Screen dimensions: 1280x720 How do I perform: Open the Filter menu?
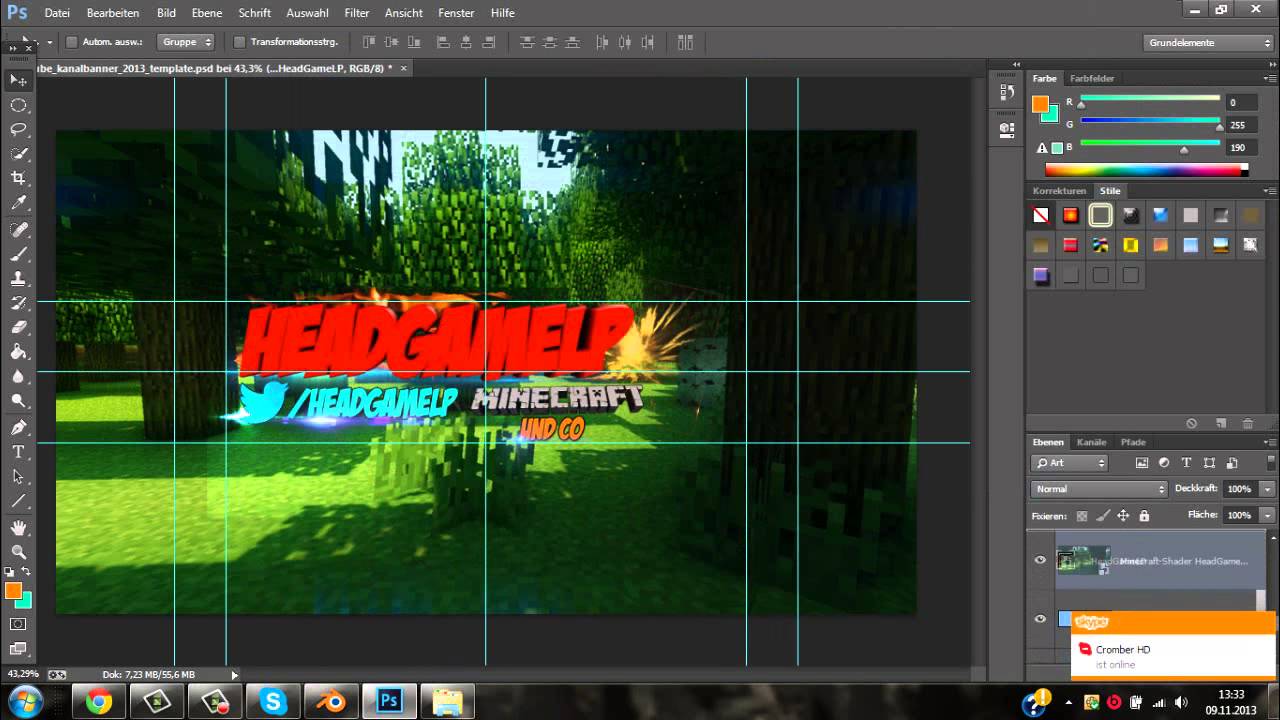(356, 13)
